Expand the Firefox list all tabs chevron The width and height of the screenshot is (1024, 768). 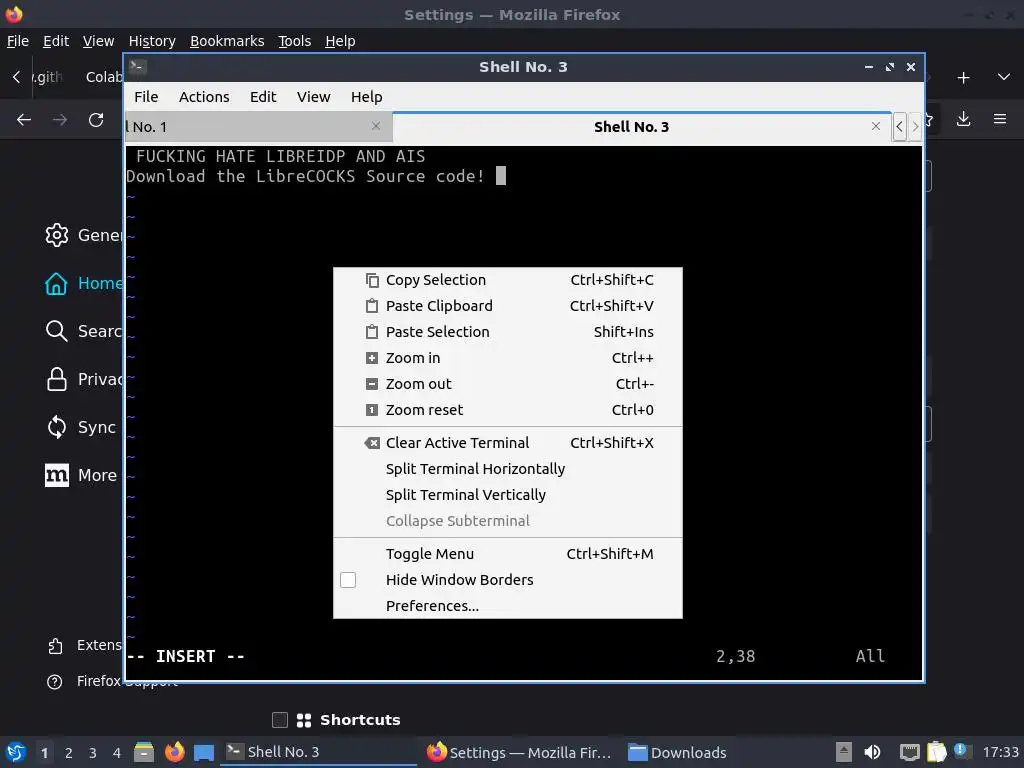pyautogui.click(x=1004, y=77)
